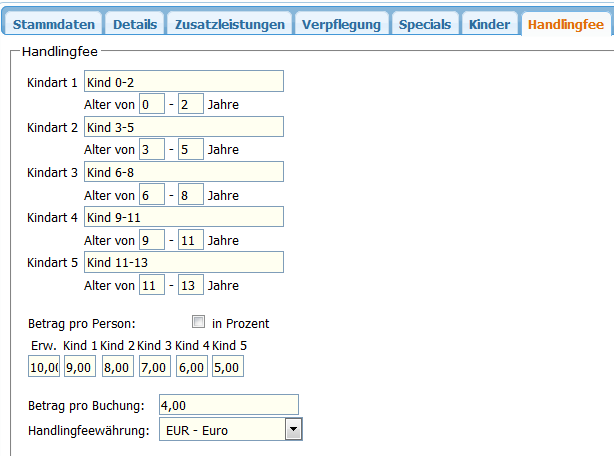
Task: Open the Handlingfeewährung dropdown
Action: [293, 430]
